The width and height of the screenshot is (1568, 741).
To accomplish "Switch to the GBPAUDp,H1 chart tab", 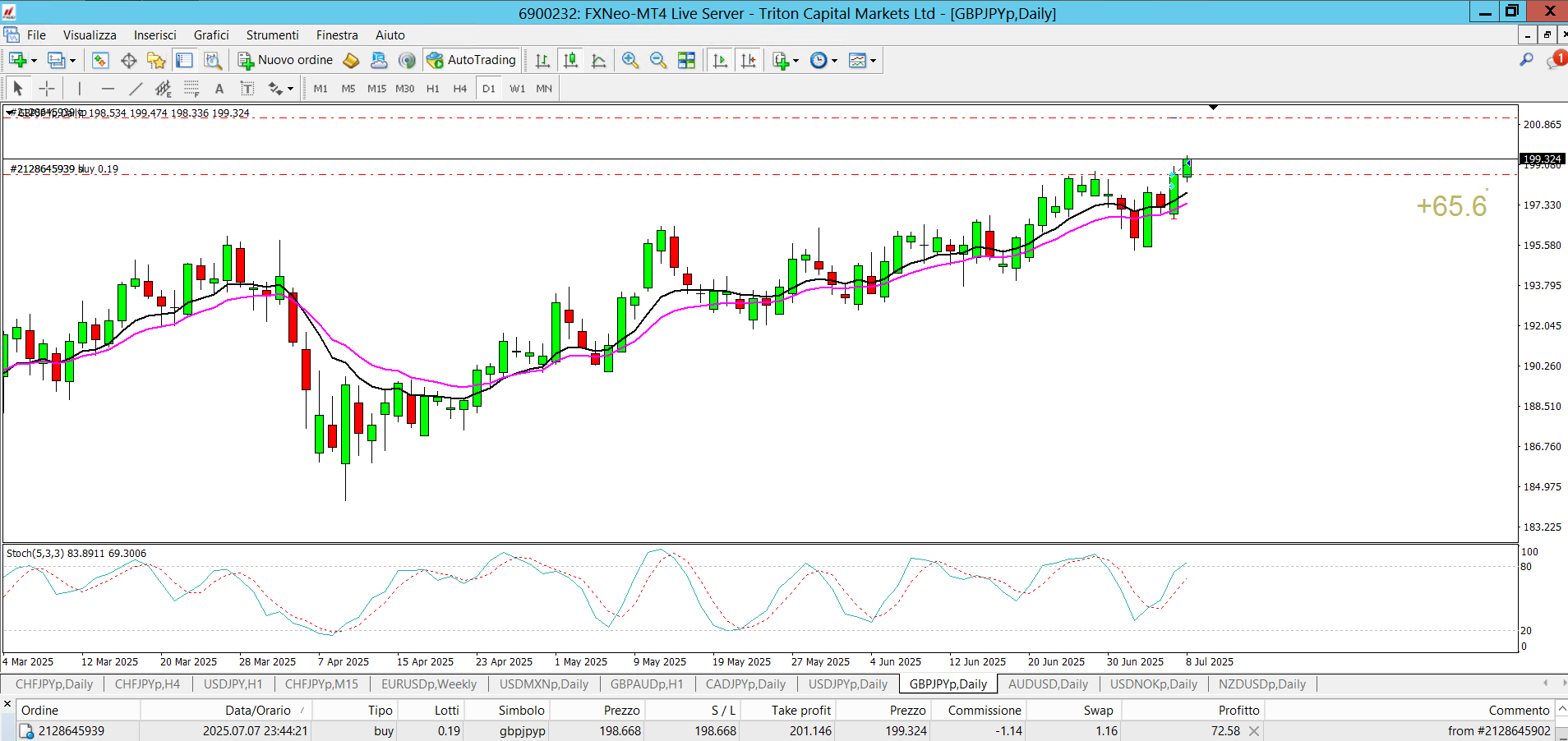I will [x=647, y=683].
